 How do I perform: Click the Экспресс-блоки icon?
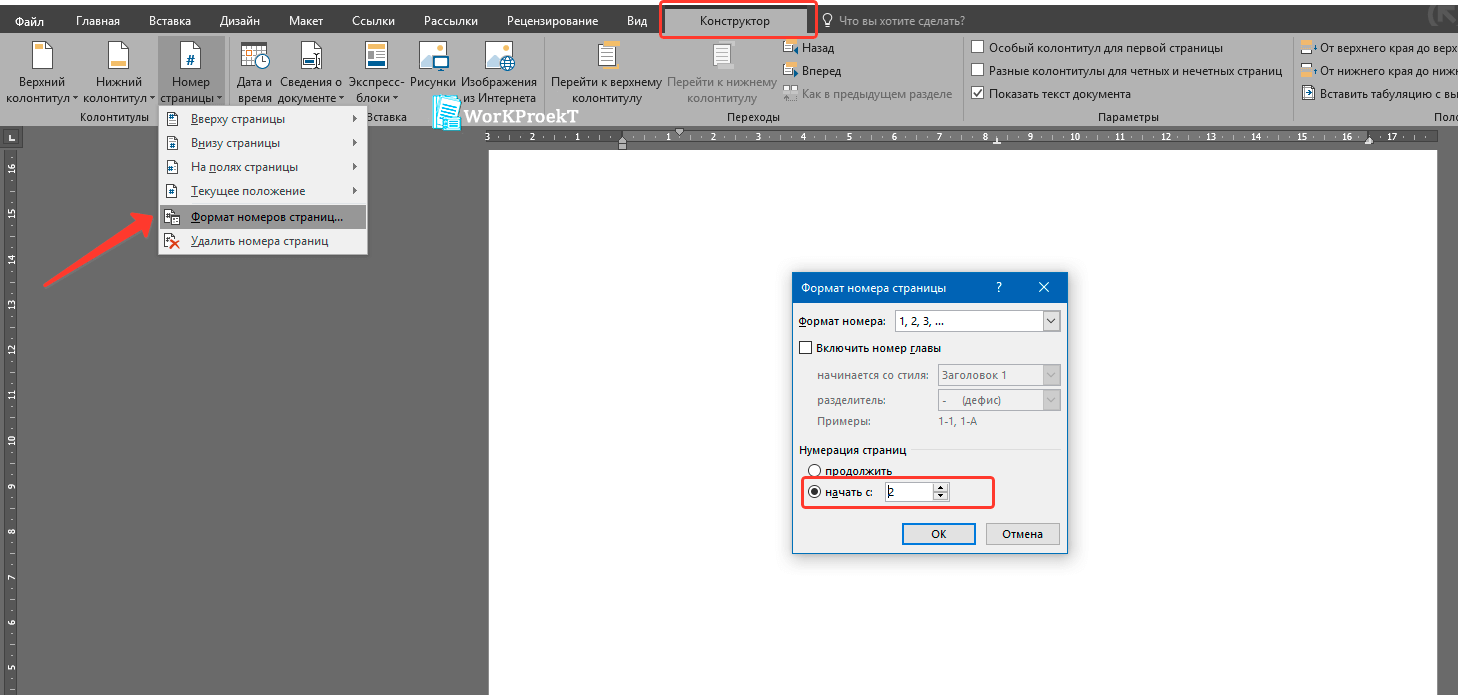376,57
